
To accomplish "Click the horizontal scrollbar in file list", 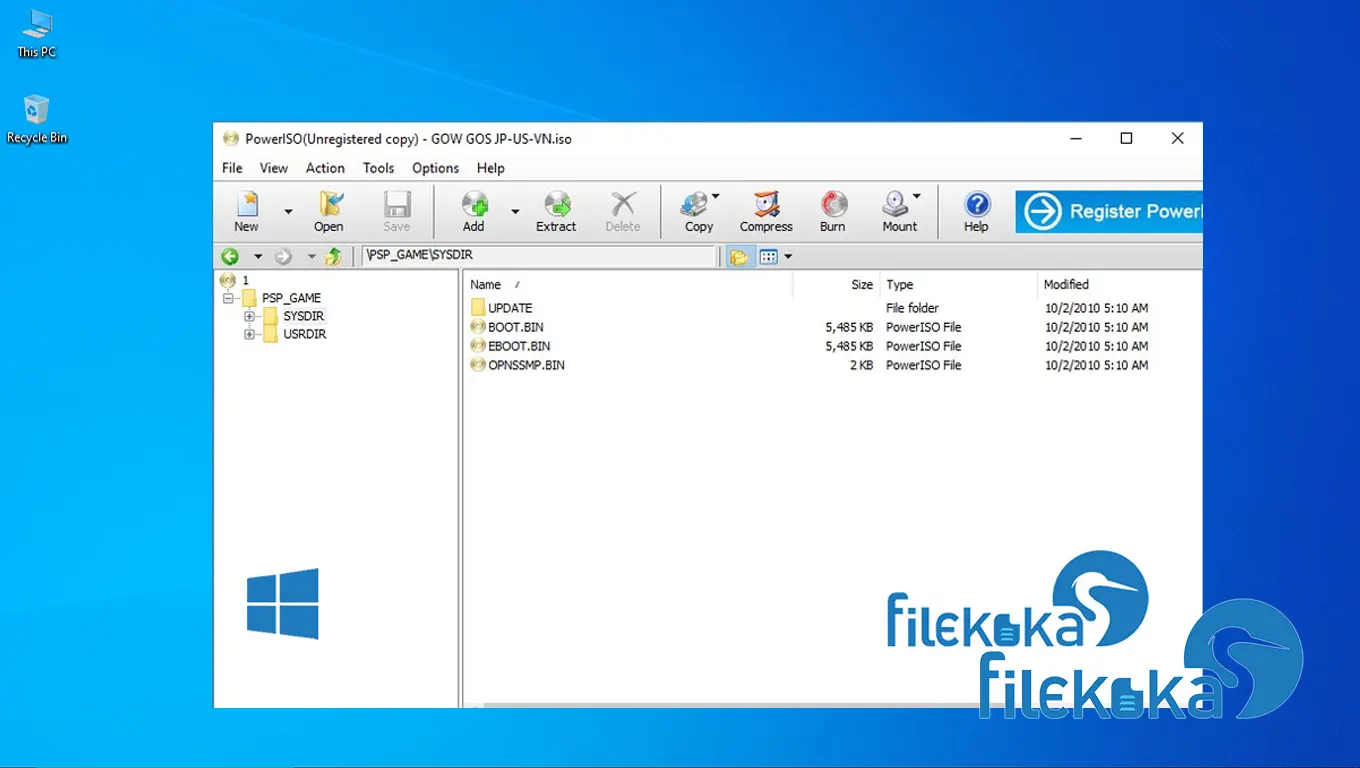I will click(x=730, y=705).
